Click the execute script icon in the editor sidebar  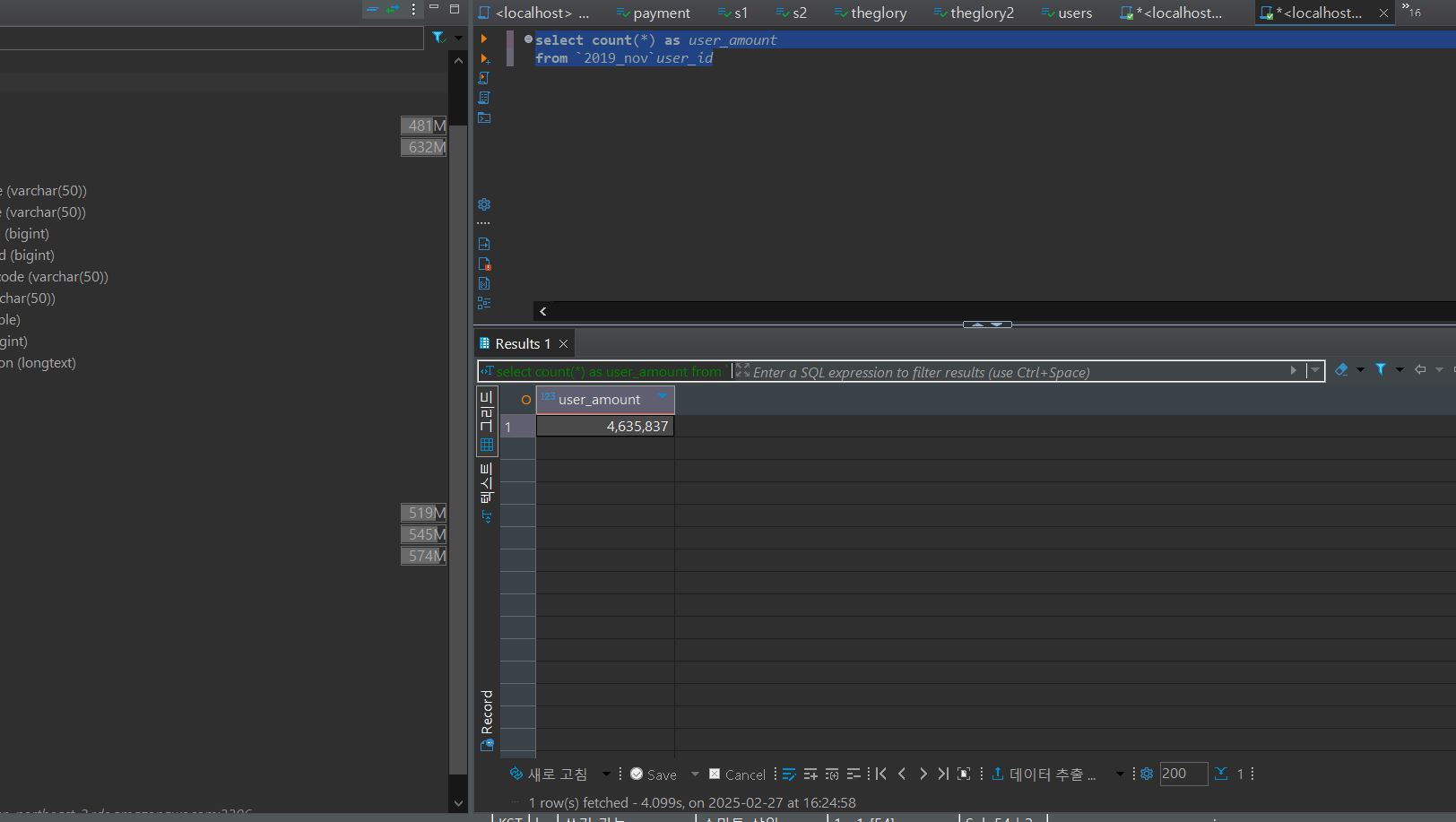pyautogui.click(x=484, y=78)
